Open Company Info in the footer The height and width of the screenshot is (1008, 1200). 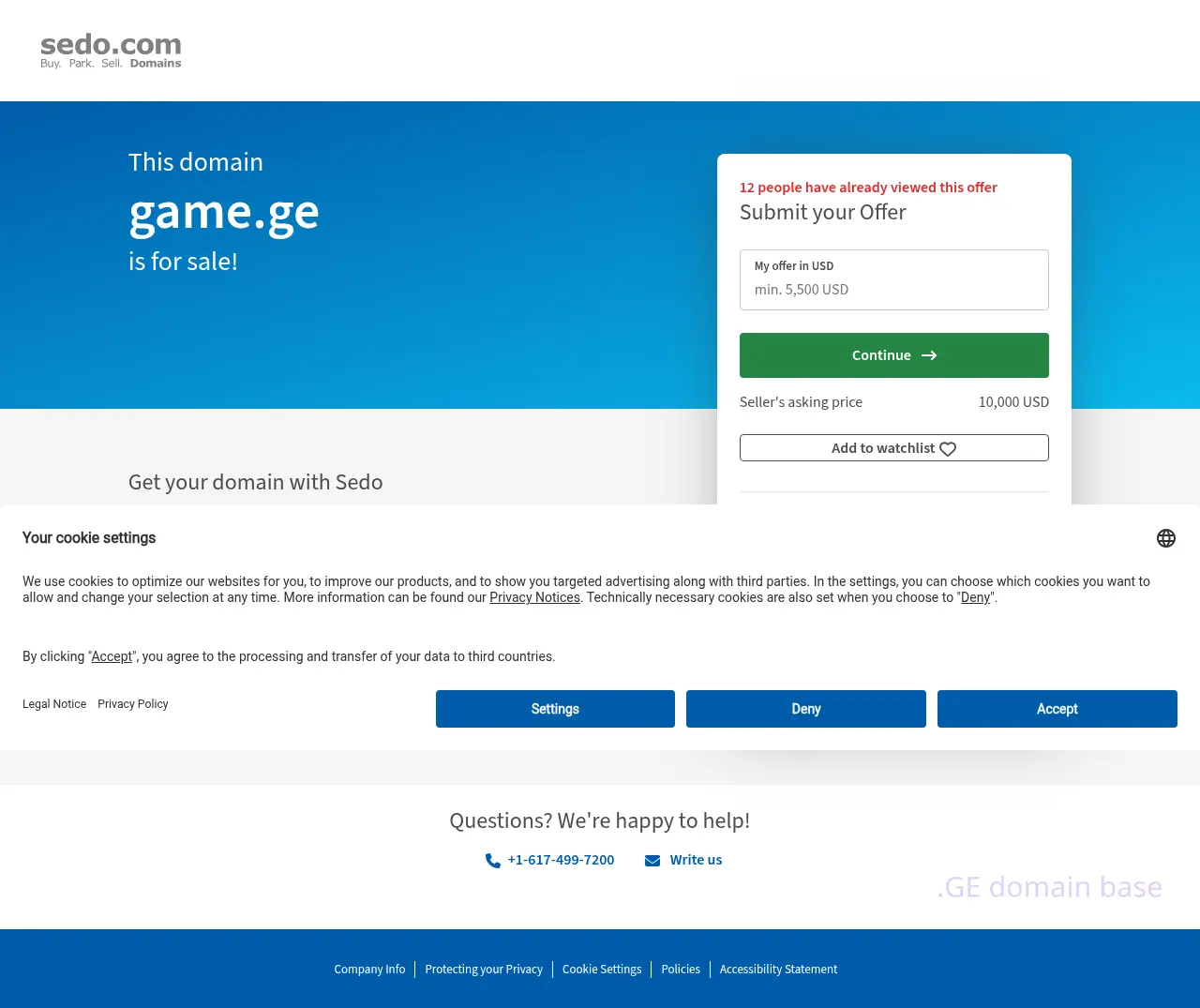(x=369, y=970)
